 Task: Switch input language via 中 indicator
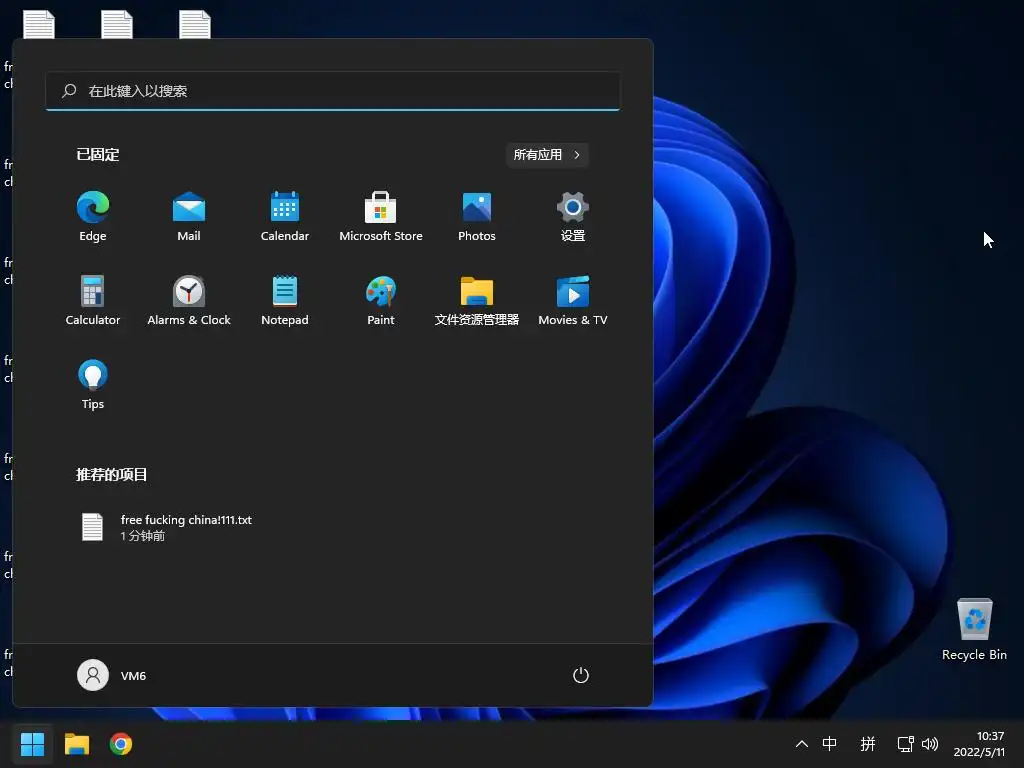[829, 744]
